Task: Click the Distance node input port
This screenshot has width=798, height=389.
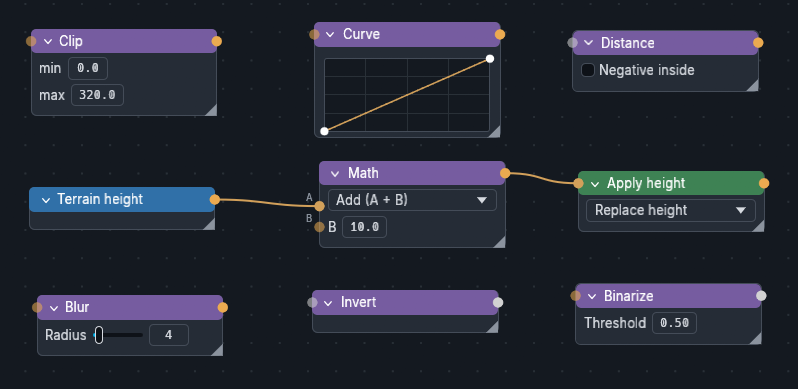Action: [573, 43]
